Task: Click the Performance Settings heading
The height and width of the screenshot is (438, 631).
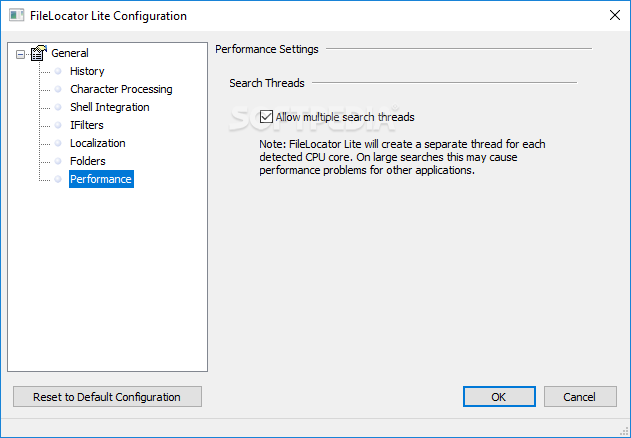Action: [267, 49]
